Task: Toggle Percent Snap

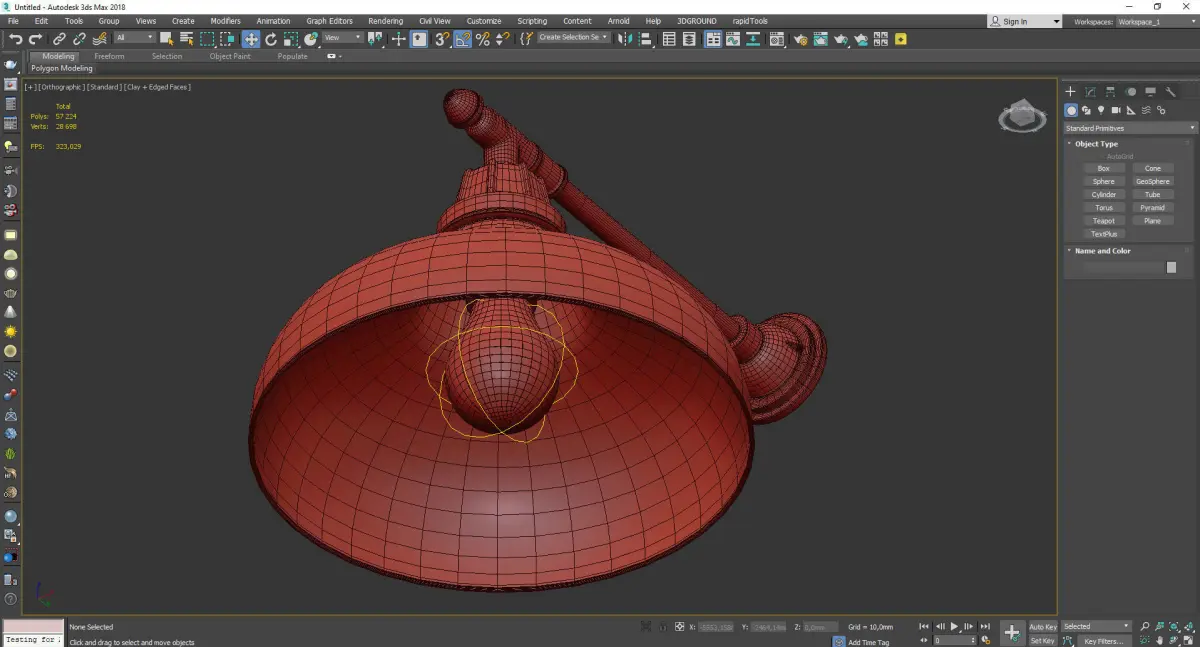Action: coord(483,39)
